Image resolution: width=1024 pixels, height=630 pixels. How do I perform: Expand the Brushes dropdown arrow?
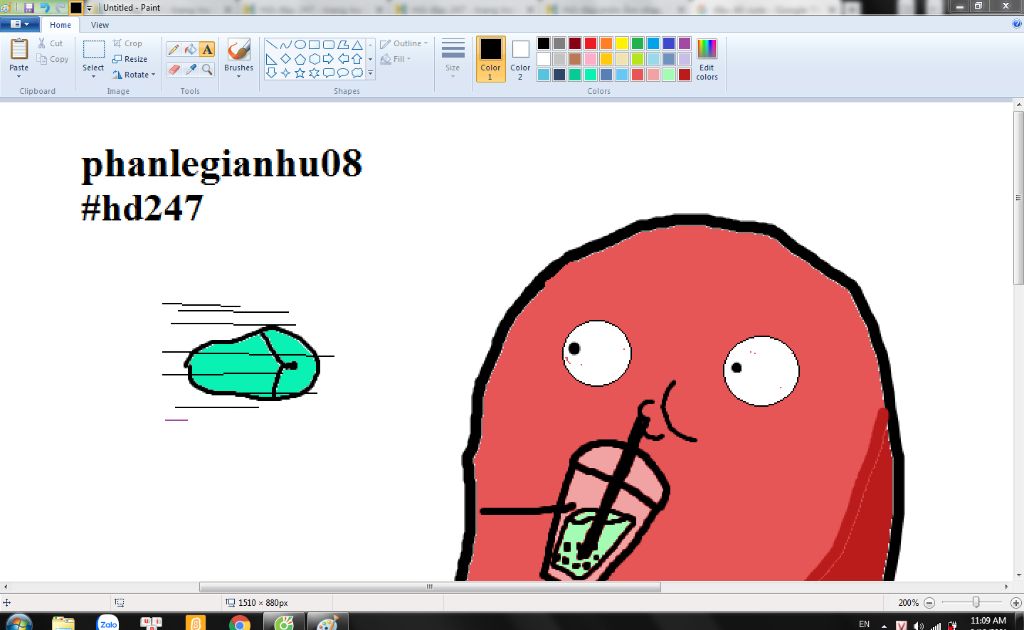238,76
